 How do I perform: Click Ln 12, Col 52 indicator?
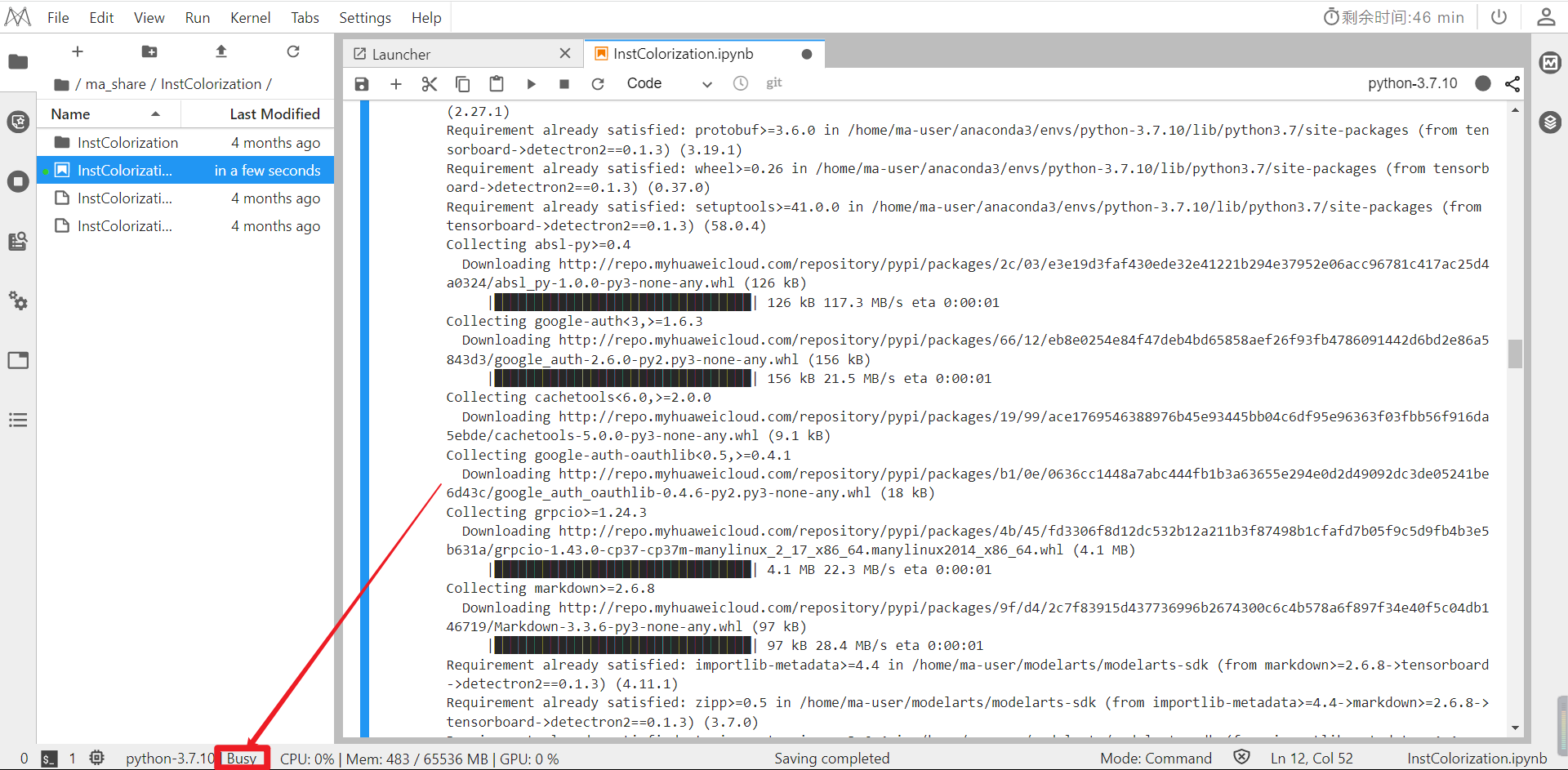tap(1312, 759)
